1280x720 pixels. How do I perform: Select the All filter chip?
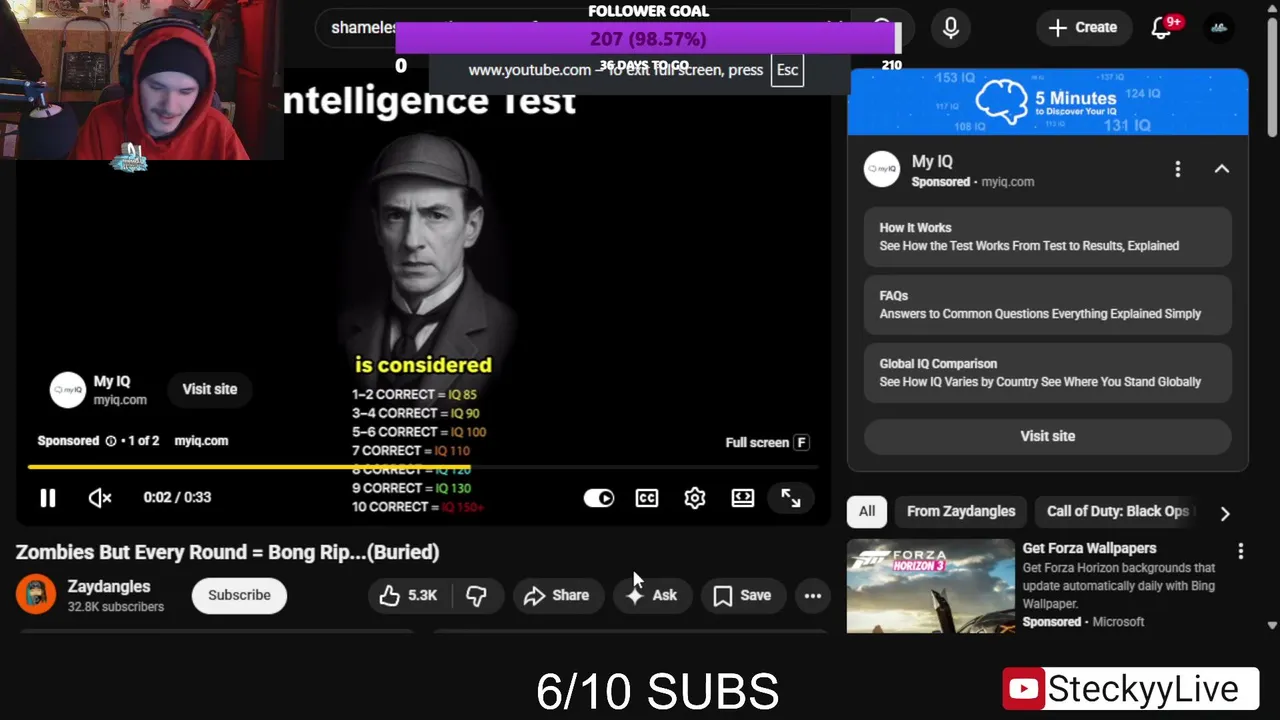pos(867,511)
